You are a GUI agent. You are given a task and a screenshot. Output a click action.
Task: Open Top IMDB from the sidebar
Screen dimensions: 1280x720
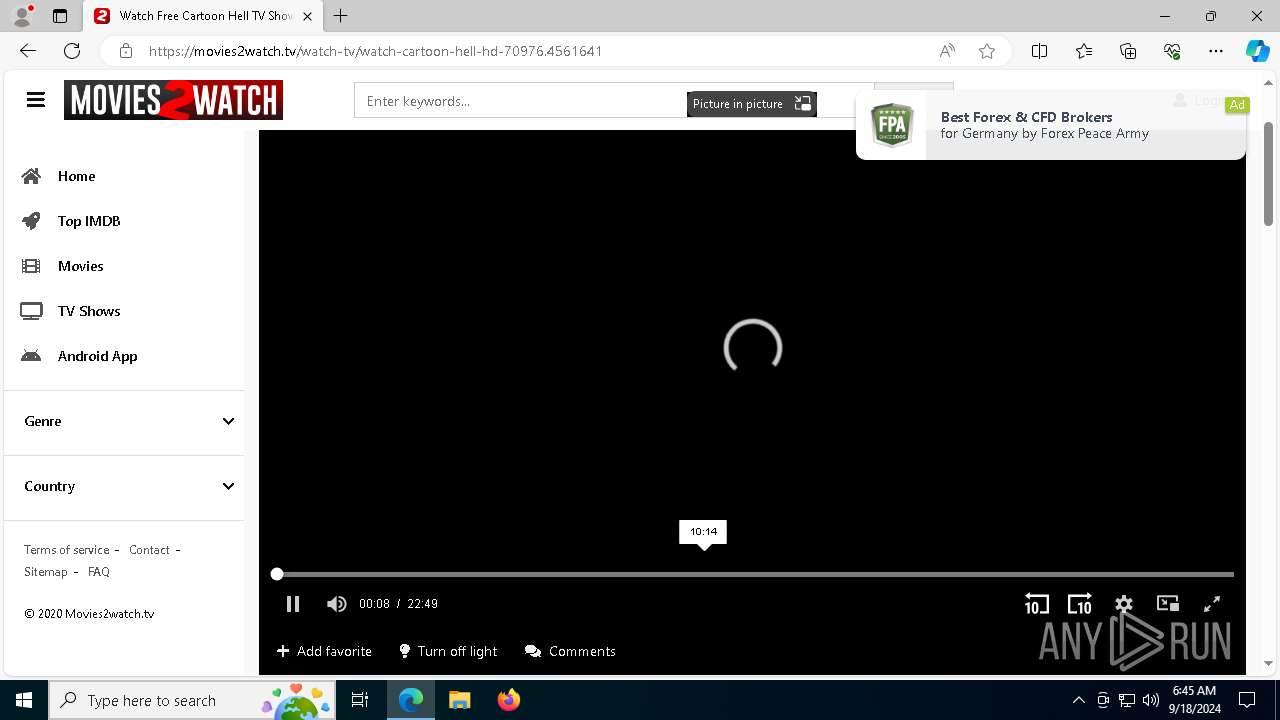point(71,221)
